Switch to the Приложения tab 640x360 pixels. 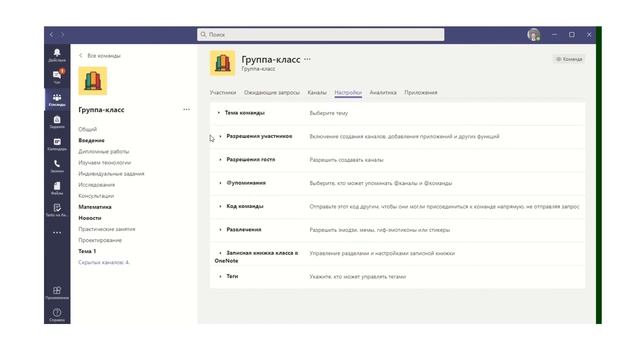point(421,93)
